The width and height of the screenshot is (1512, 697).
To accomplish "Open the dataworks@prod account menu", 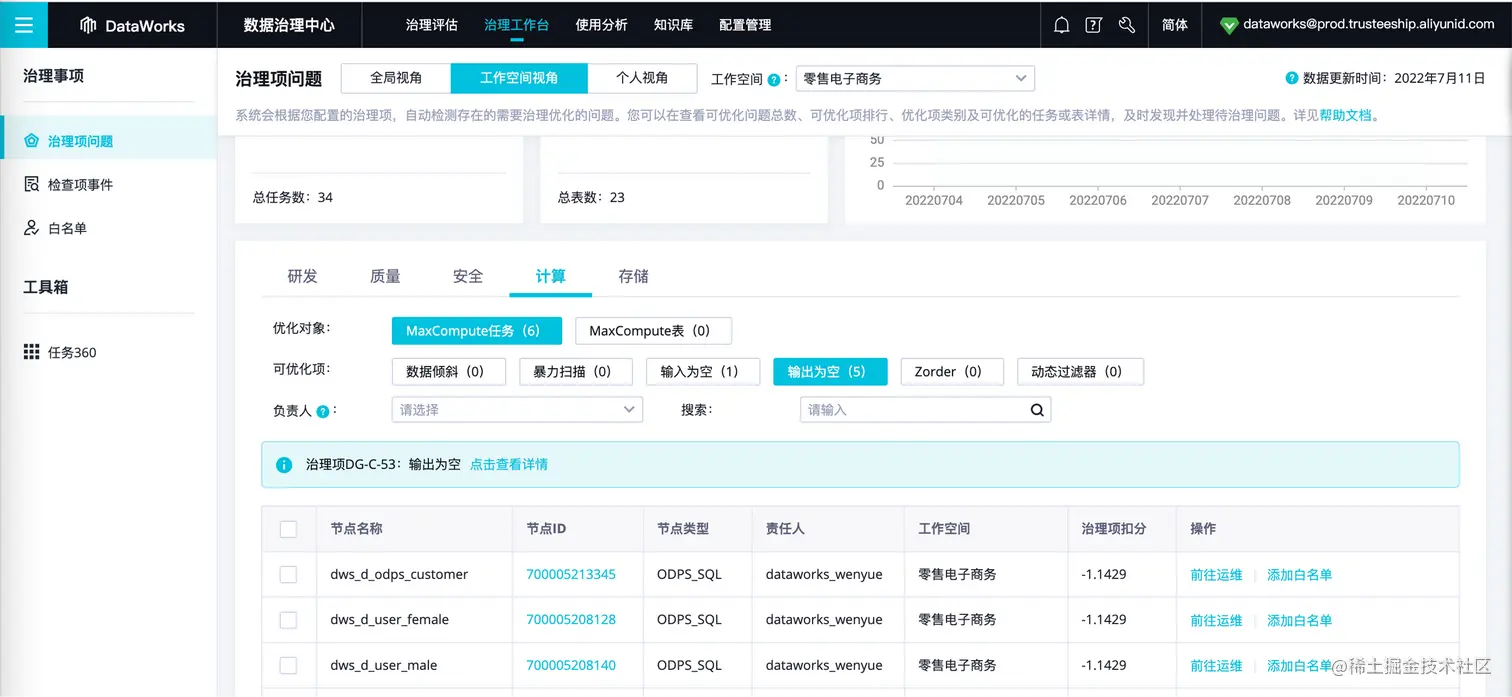I will pyautogui.click(x=1368, y=25).
